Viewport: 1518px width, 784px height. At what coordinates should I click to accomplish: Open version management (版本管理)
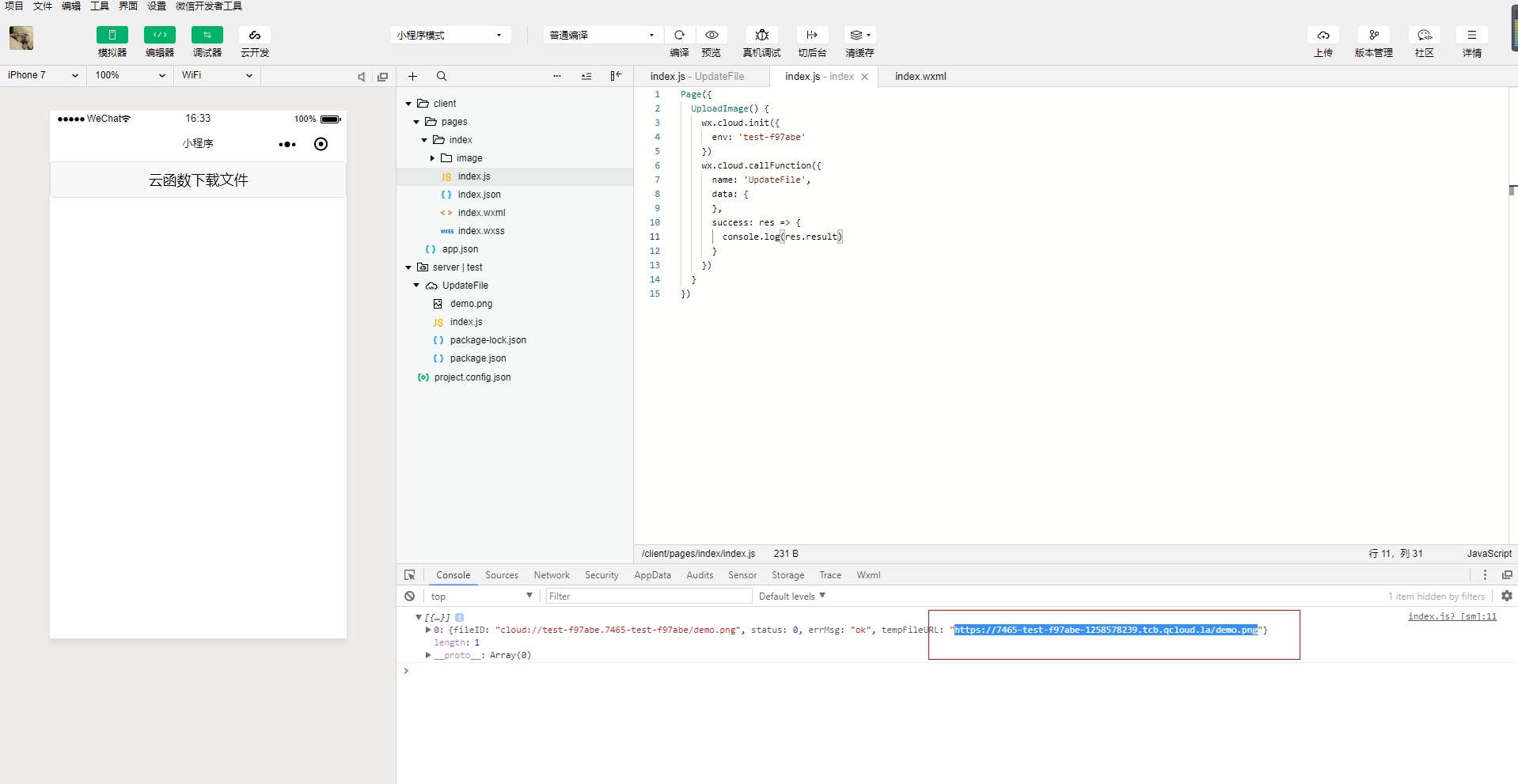click(1373, 35)
